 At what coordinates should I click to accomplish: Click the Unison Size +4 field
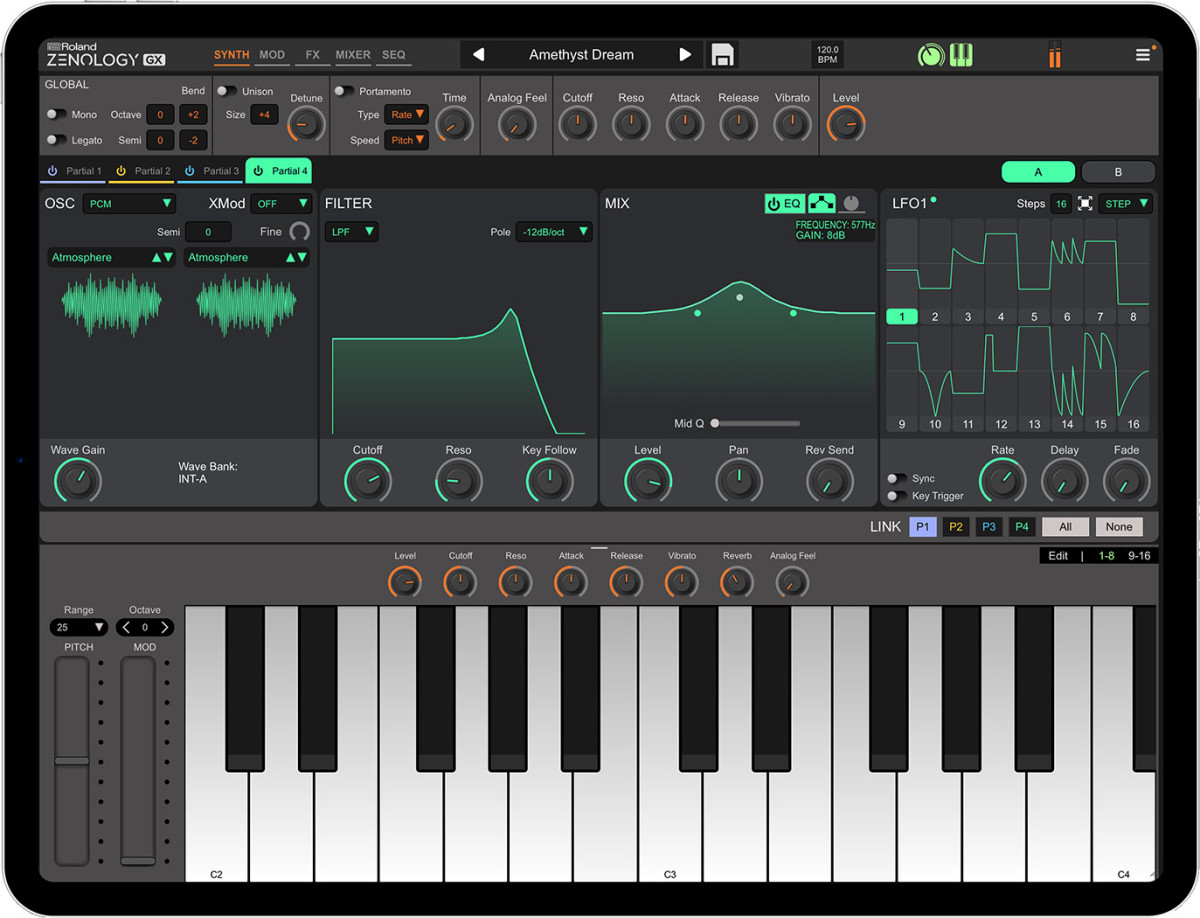click(264, 115)
